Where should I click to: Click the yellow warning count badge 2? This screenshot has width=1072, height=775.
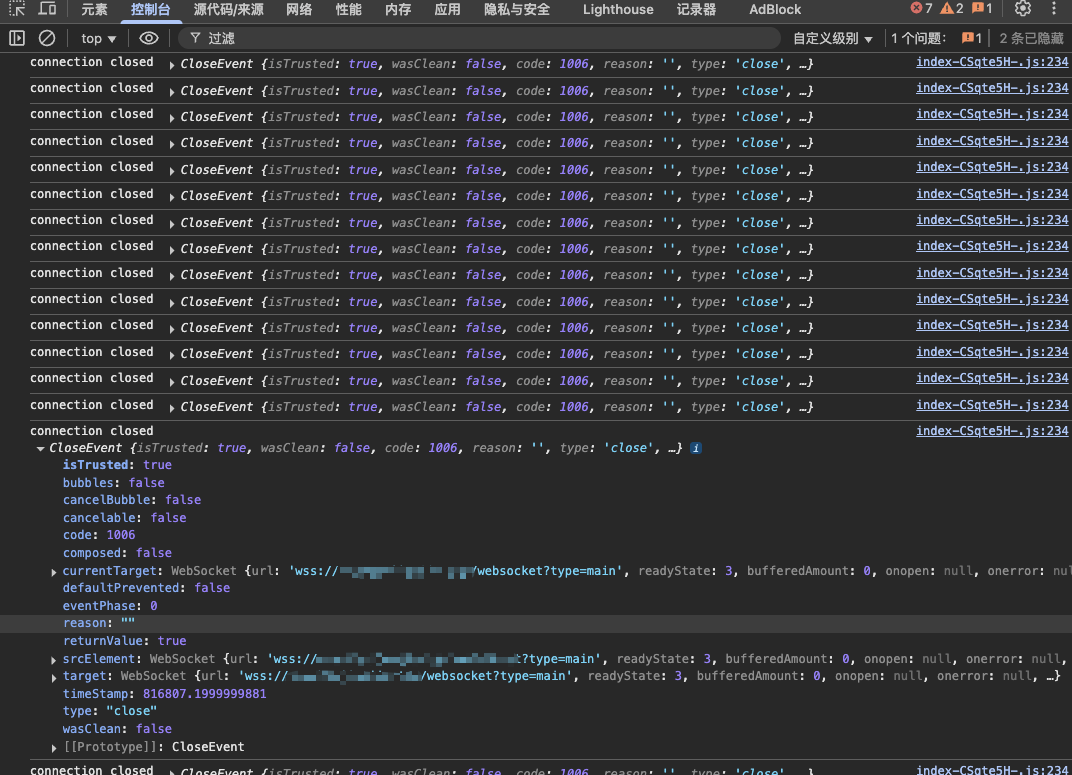pyautogui.click(x=952, y=9)
